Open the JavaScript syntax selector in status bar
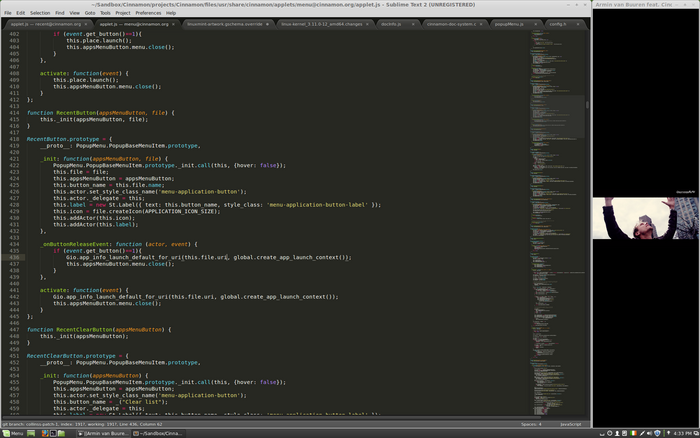The image size is (700, 438). [x=569, y=424]
